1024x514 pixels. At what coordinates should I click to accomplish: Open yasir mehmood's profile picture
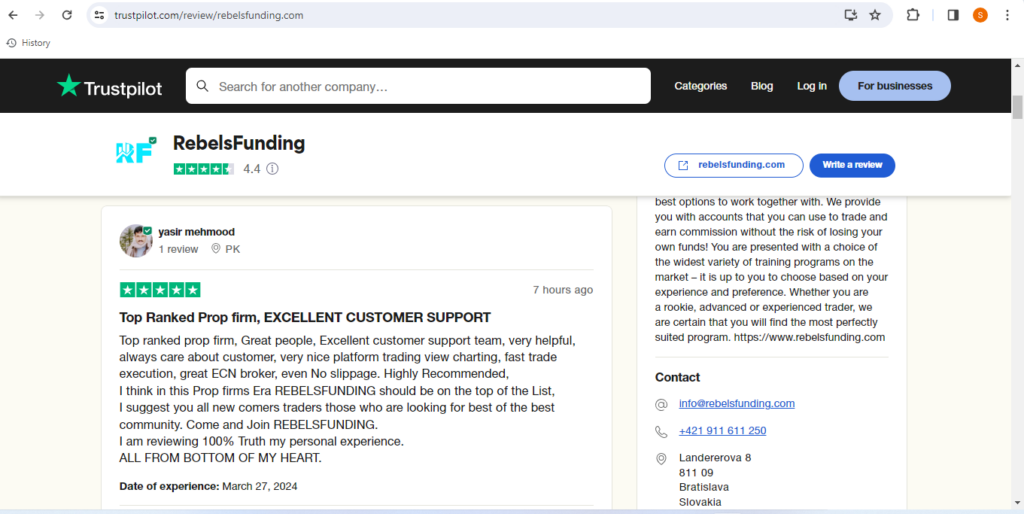(x=136, y=241)
